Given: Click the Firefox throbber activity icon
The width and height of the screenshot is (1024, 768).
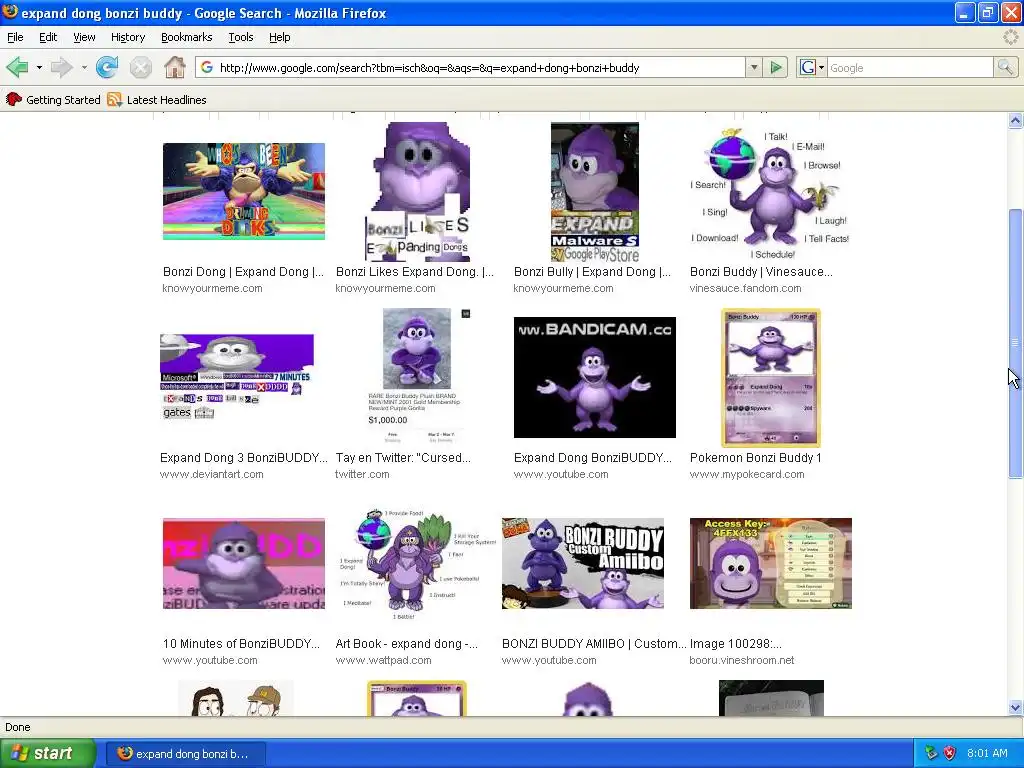Looking at the screenshot, I should coord(1010,37).
